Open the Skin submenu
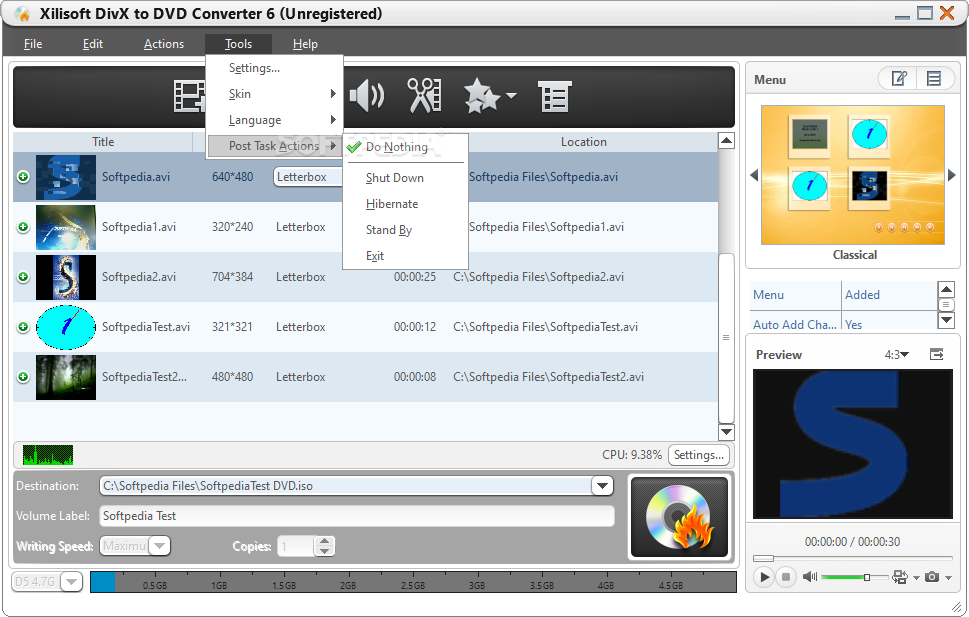Viewport: 969px width, 617px height. 274,94
